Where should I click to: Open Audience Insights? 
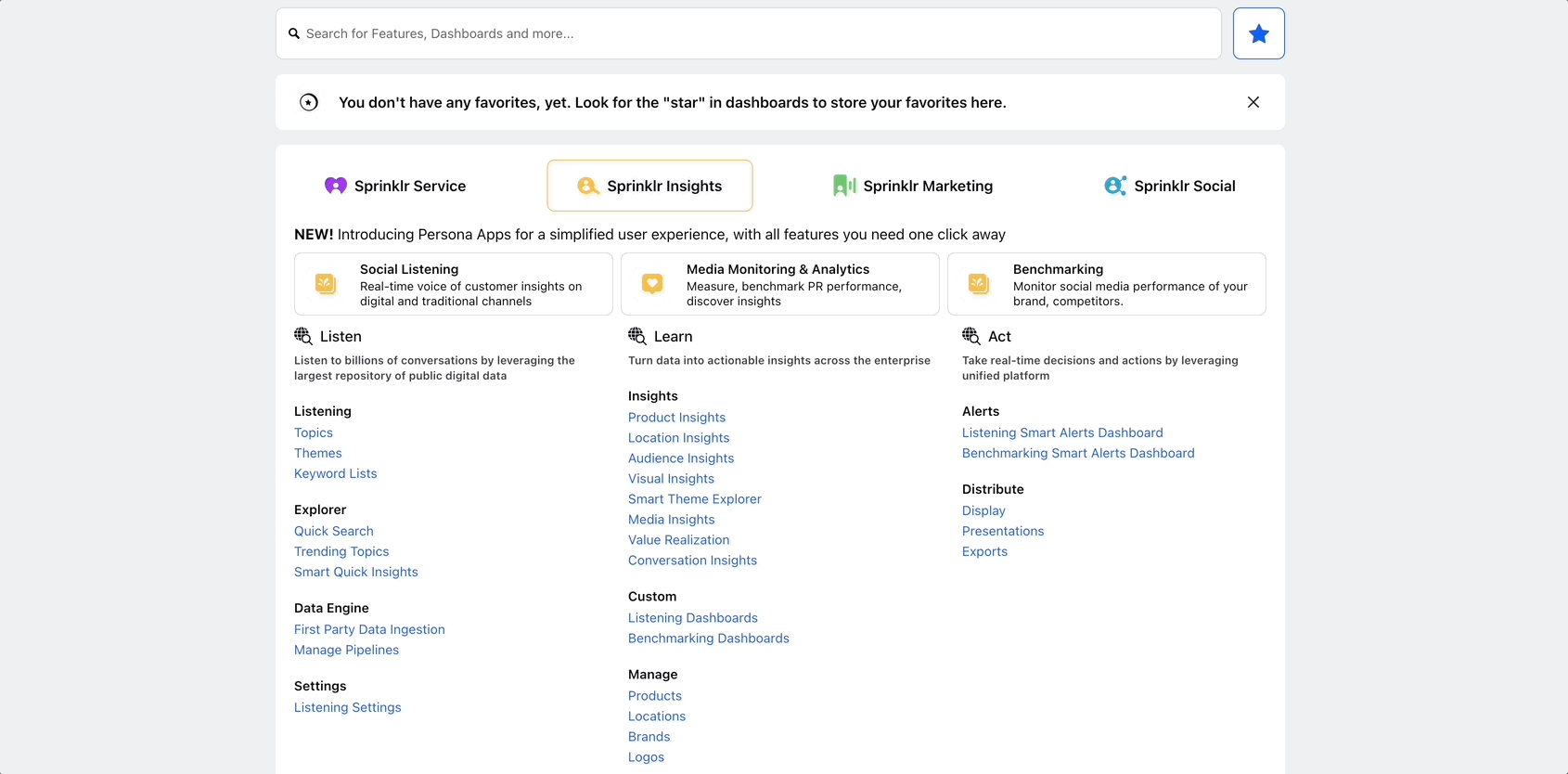[681, 458]
